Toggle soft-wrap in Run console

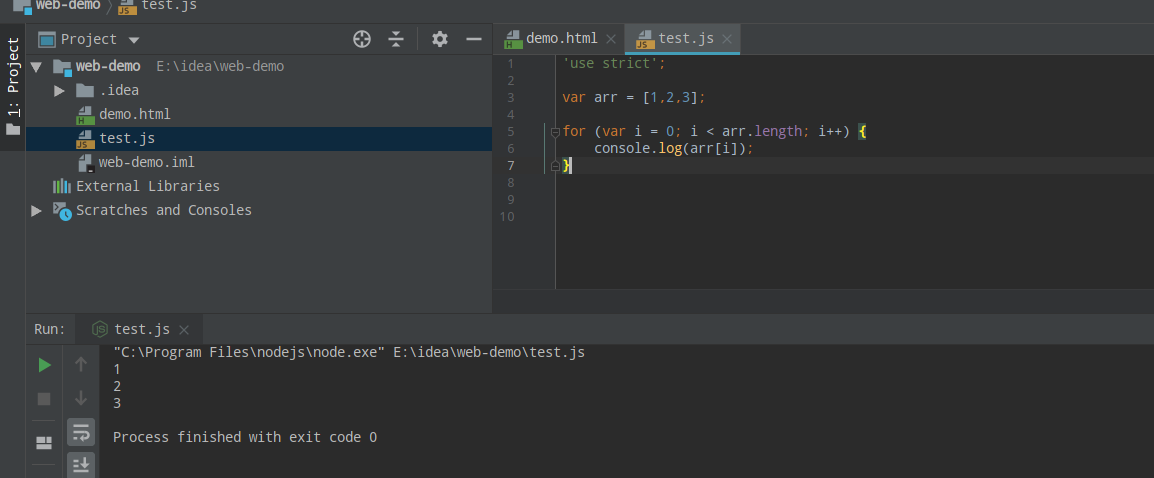[x=81, y=432]
